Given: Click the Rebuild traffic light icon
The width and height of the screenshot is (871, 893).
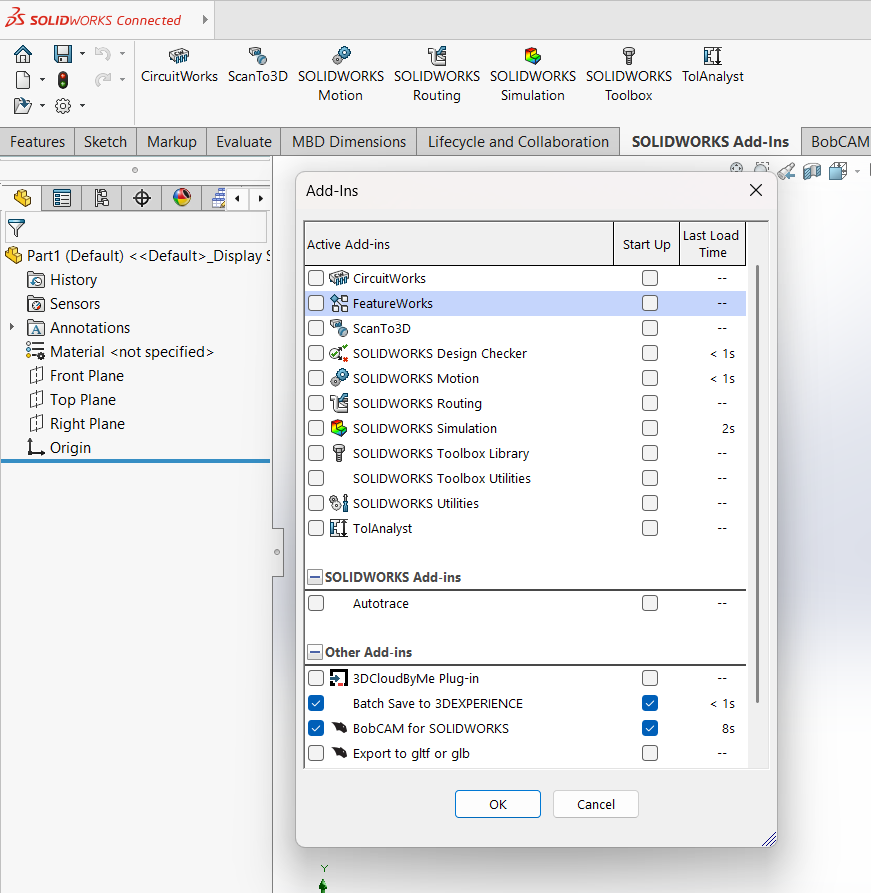Looking at the screenshot, I should click(63, 80).
